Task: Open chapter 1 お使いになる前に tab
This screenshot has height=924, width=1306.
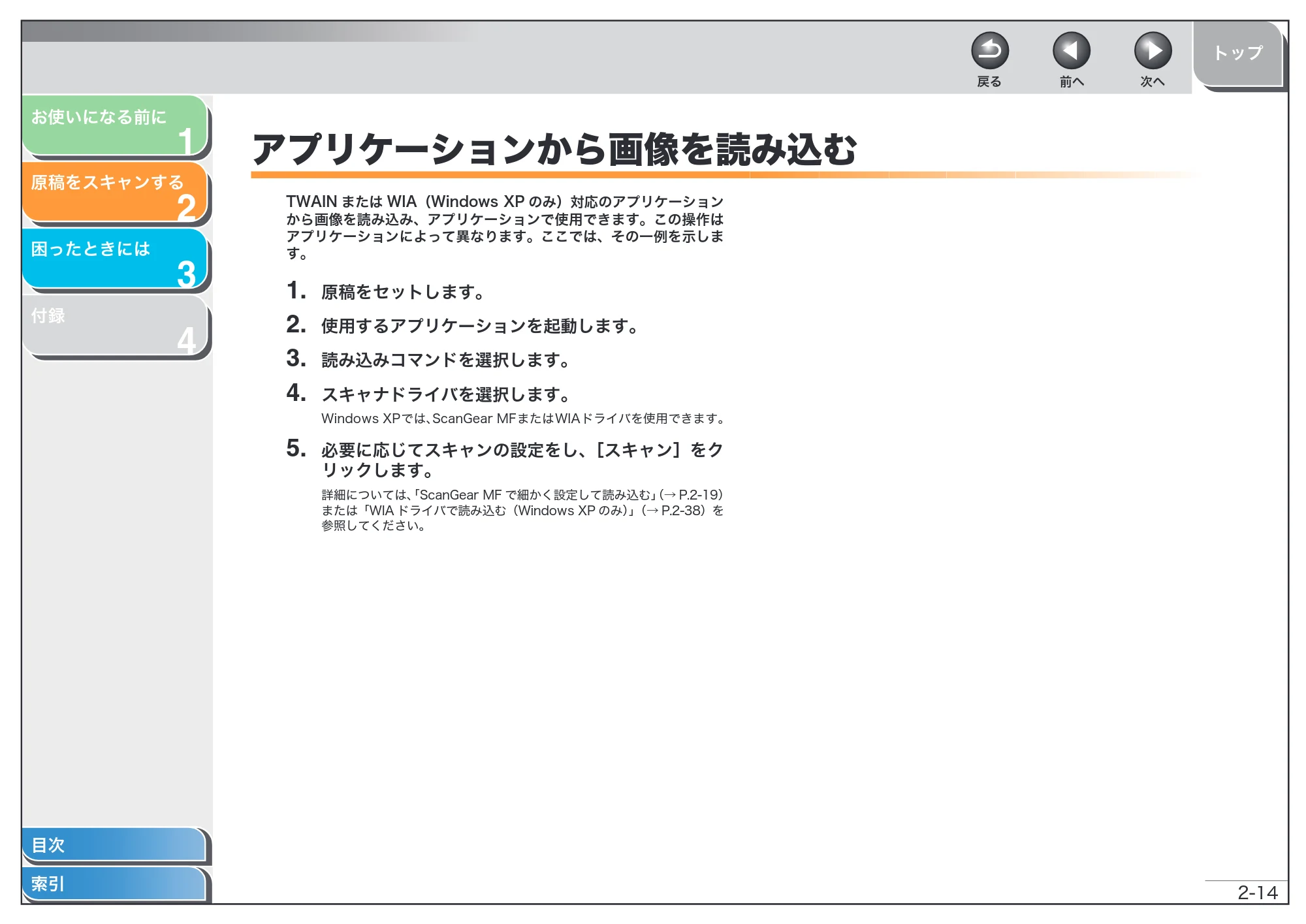Action: (x=115, y=125)
